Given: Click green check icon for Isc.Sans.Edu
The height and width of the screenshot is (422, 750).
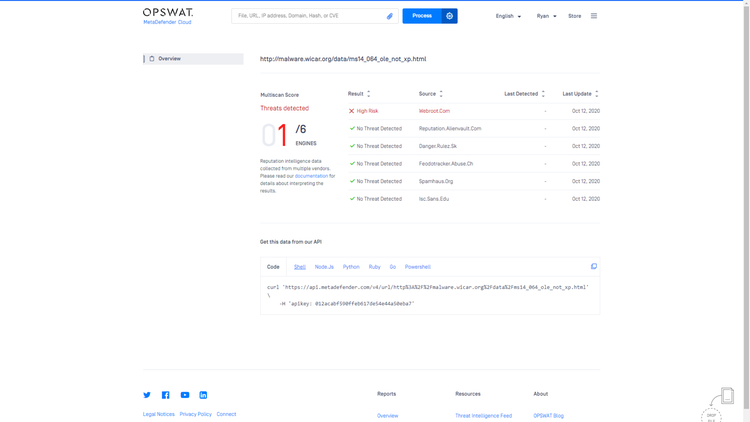Looking at the screenshot, I should click(352, 199).
